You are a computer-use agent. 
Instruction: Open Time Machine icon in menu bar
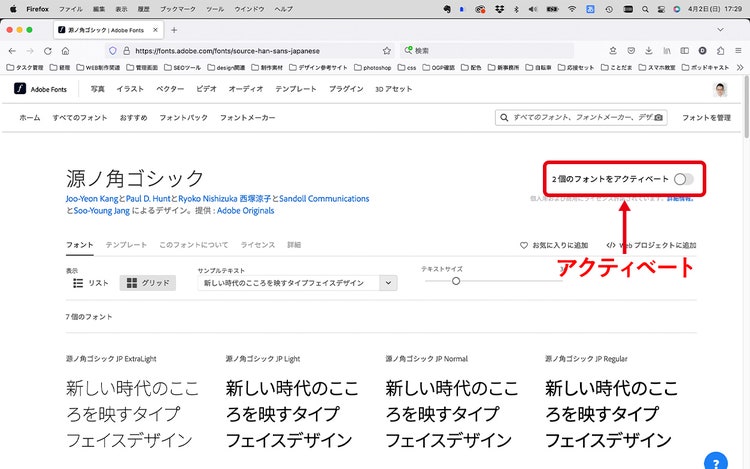[x=609, y=9]
